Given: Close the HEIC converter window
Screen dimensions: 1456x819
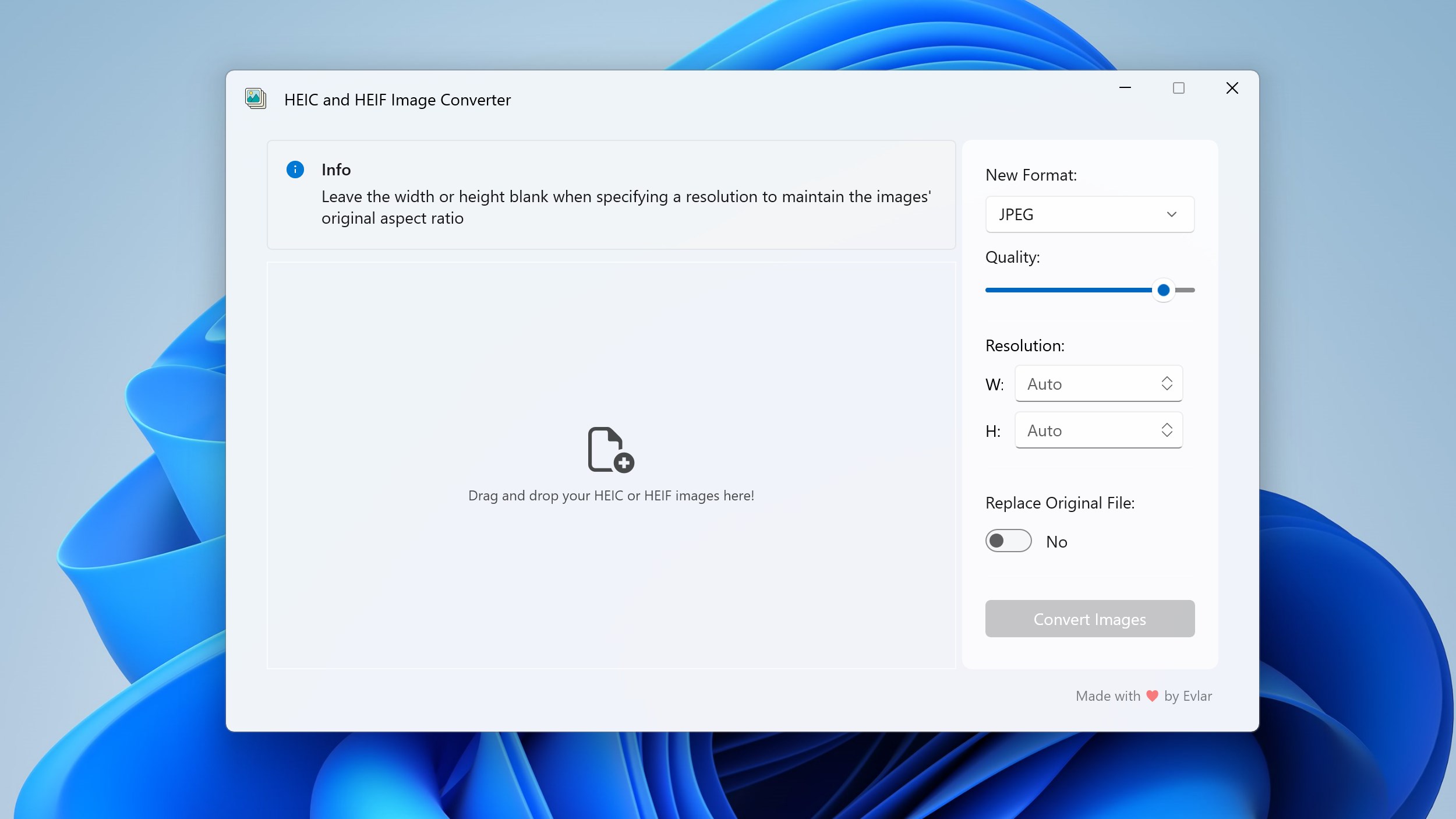Looking at the screenshot, I should (1232, 88).
